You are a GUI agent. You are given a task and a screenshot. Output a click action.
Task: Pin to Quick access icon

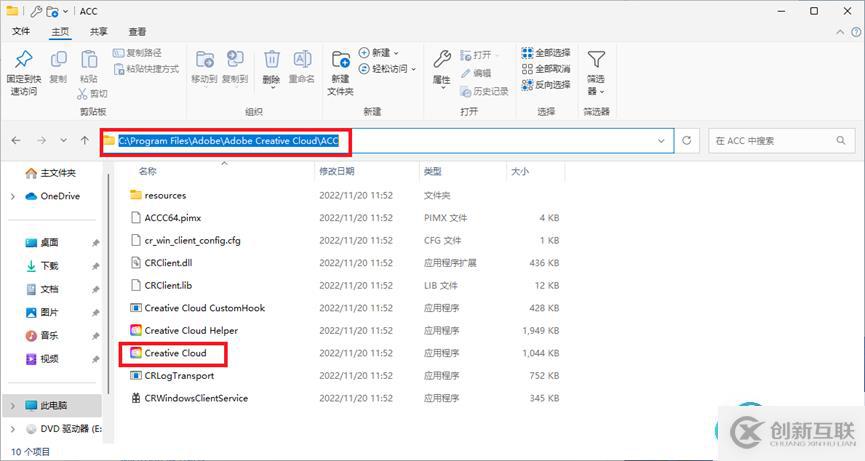(24, 60)
